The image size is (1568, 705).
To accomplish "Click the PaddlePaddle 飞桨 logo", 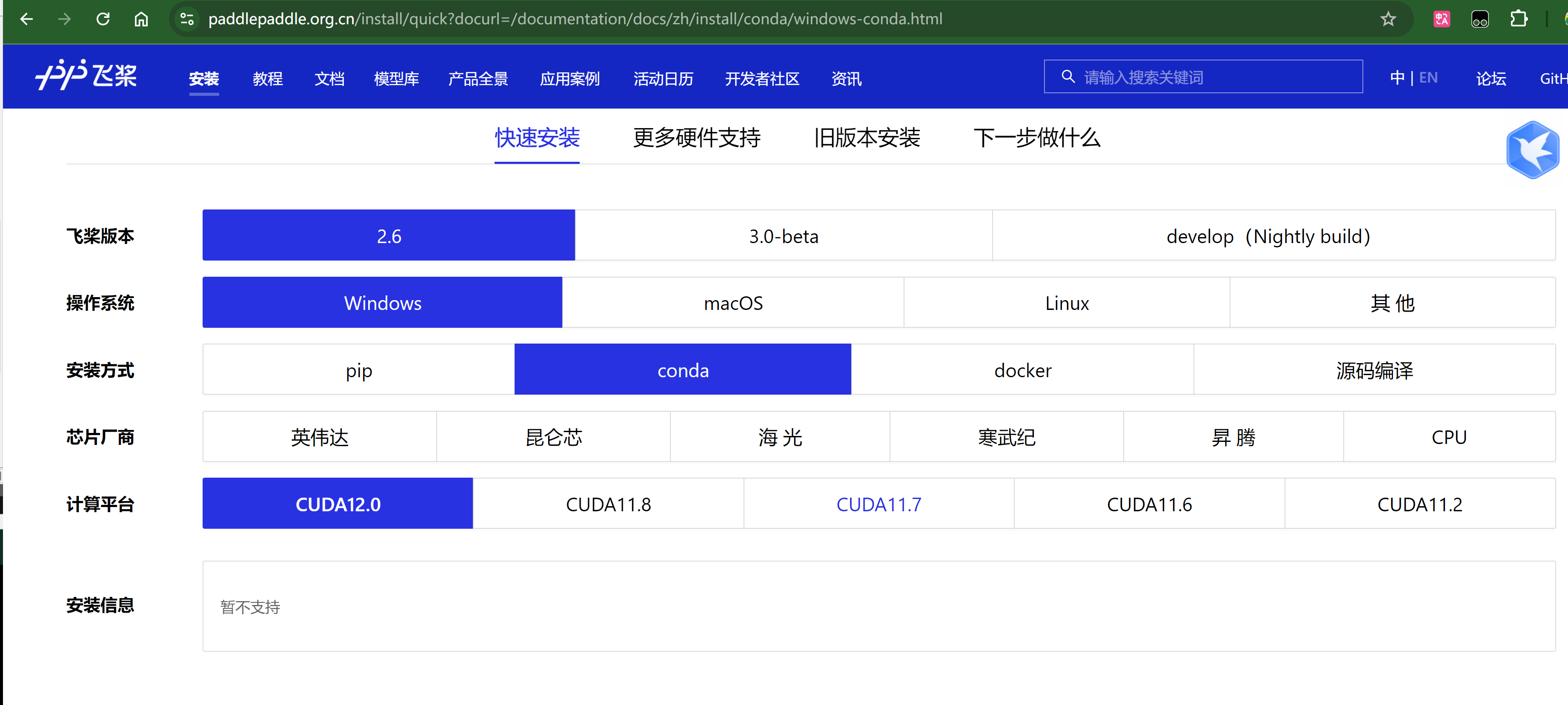I will pyautogui.click(x=86, y=75).
